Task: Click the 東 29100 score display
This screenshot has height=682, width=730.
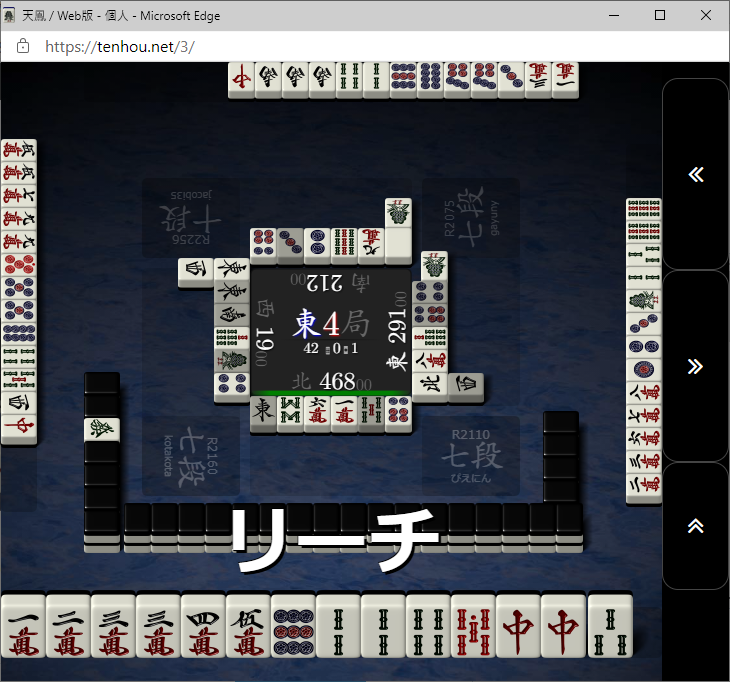Action: click(x=397, y=331)
